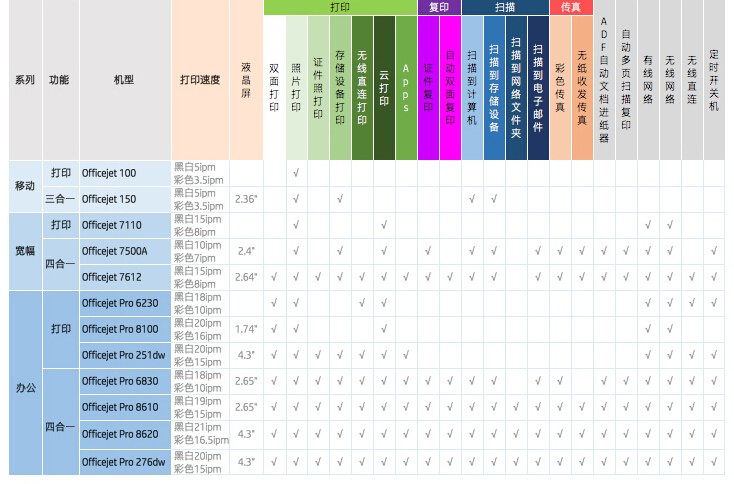
Task: Click Officejet 150's 扫描到计算机 checkmark
Action: point(472,199)
